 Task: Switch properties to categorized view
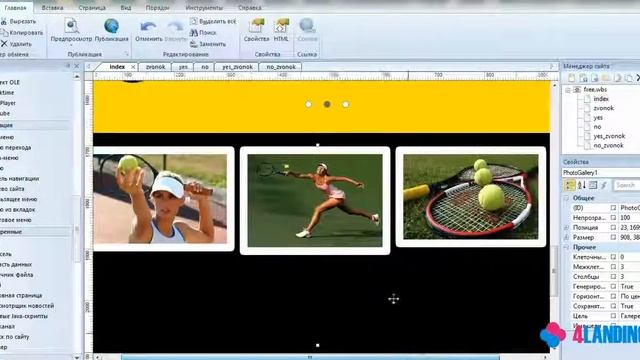pyautogui.click(x=570, y=185)
